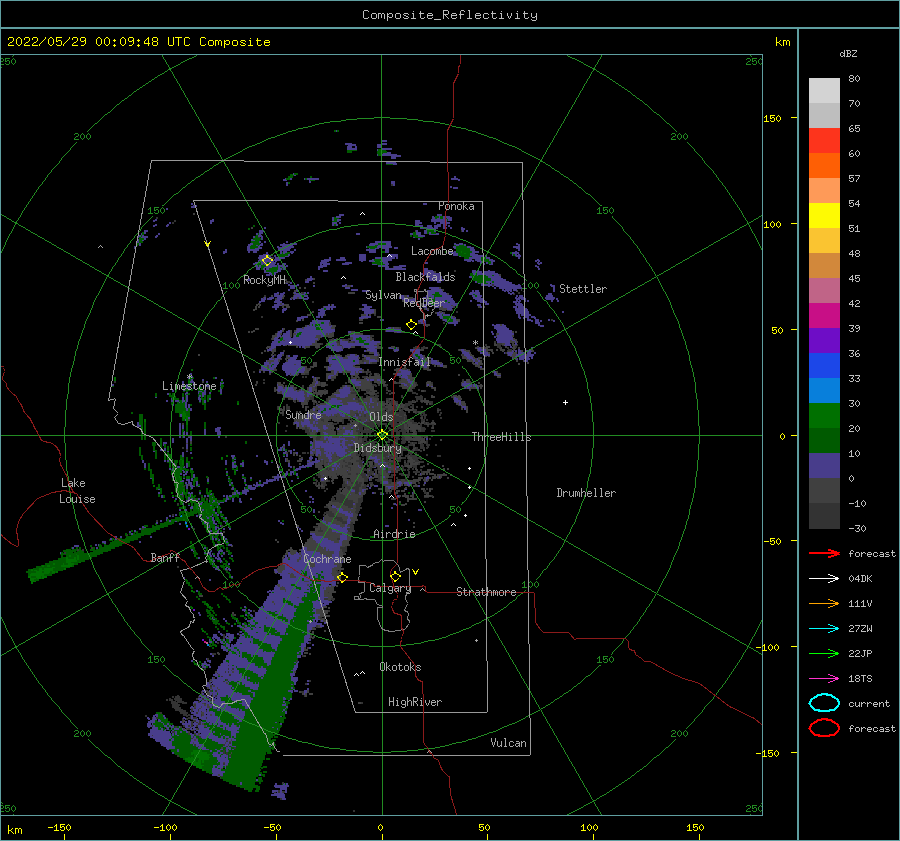Click the Calgary city label
This screenshot has height=841, width=900.
390,588
